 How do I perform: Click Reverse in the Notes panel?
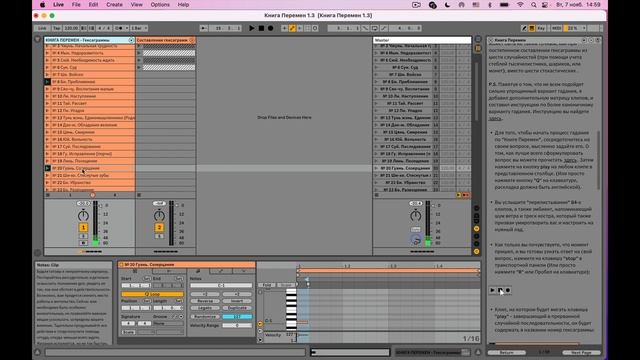click(x=205, y=301)
